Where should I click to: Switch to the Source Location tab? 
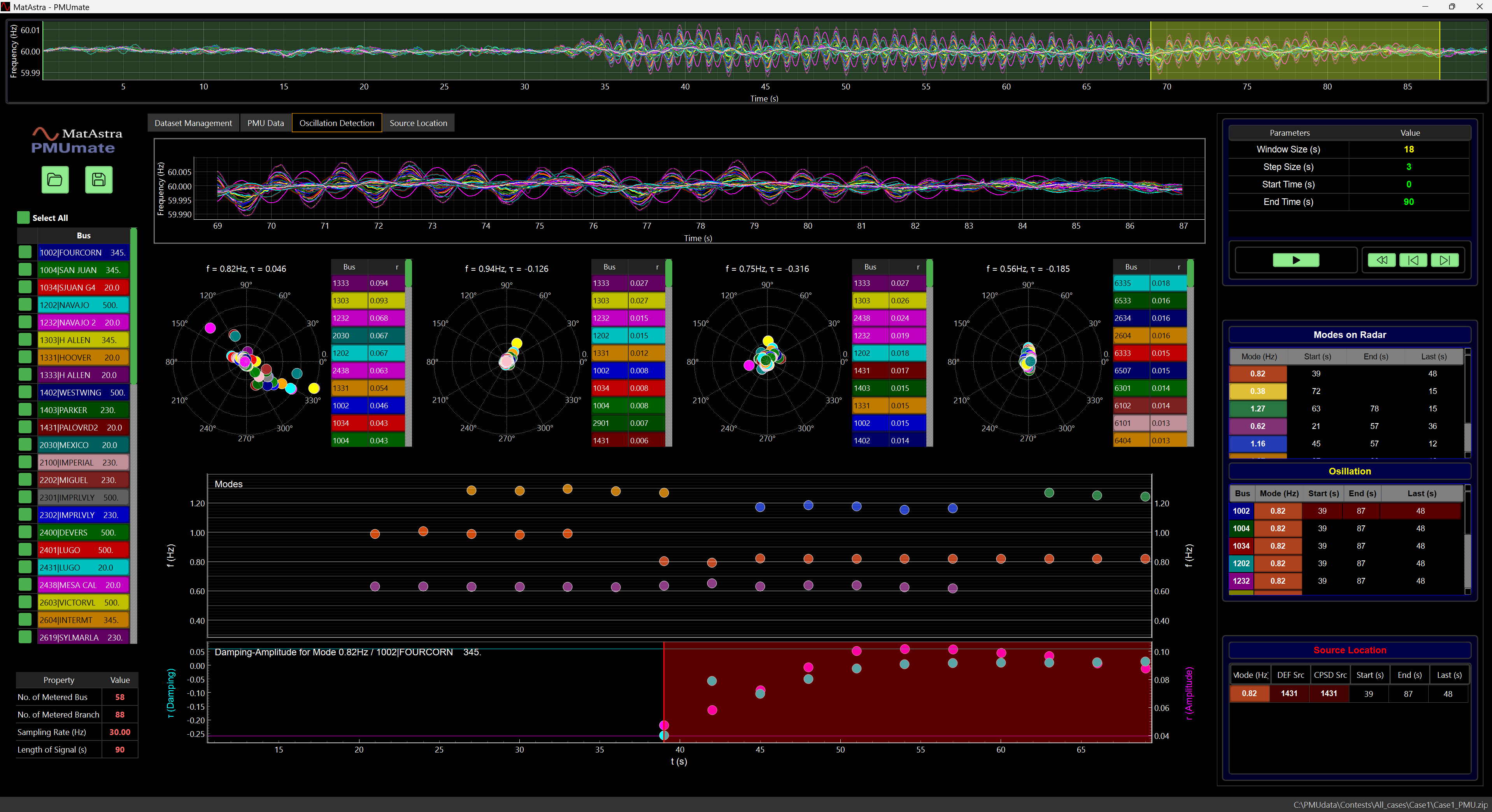click(x=418, y=123)
